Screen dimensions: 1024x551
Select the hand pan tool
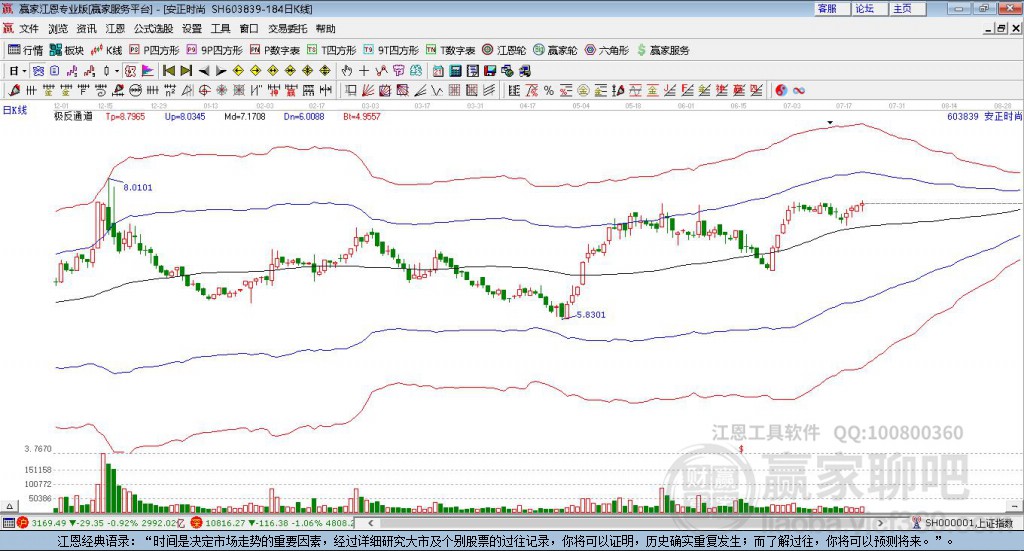click(347, 71)
